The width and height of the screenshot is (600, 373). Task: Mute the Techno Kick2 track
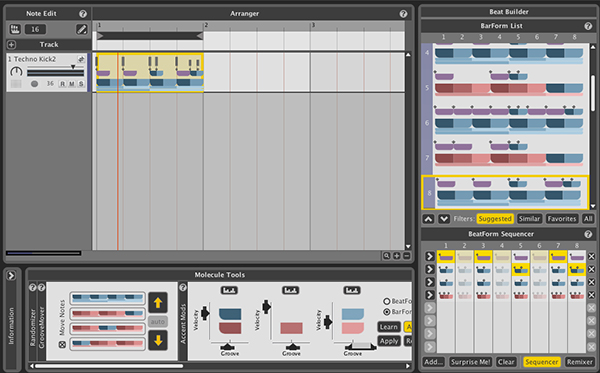point(72,84)
